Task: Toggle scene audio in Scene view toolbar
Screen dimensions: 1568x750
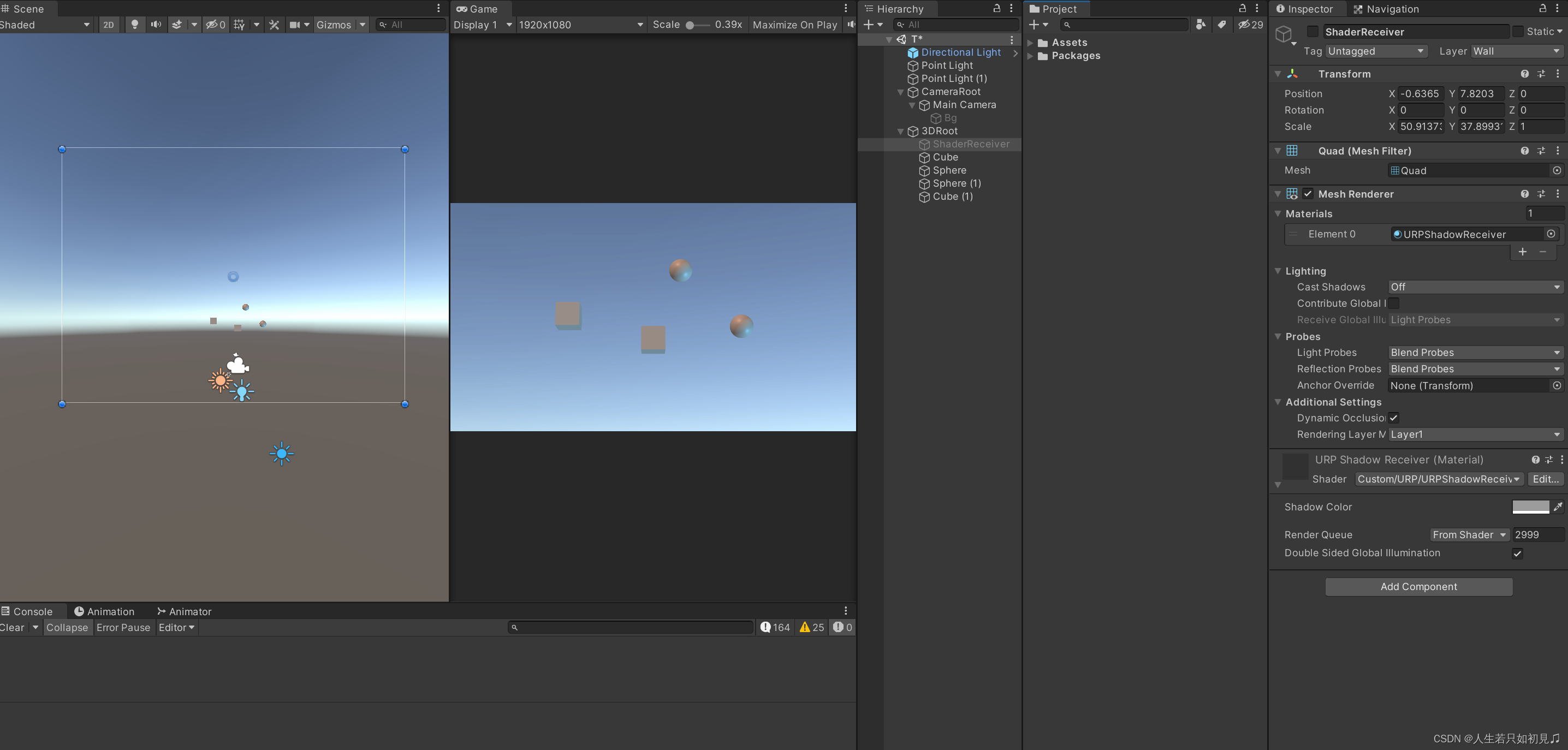Action: (156, 25)
